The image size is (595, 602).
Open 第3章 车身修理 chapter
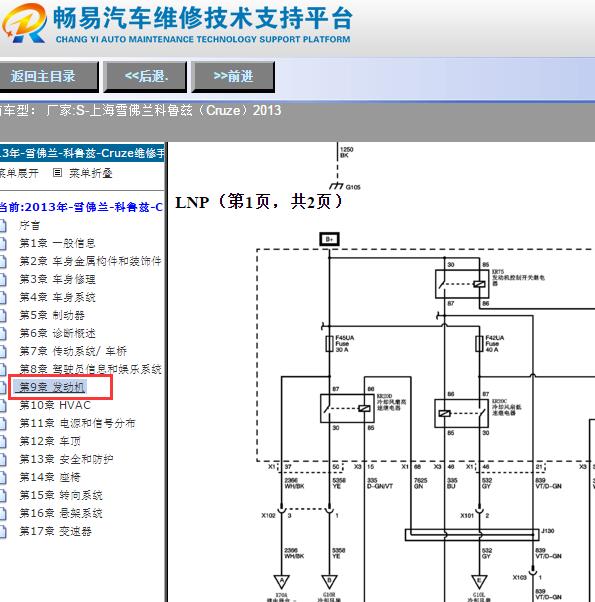57,279
